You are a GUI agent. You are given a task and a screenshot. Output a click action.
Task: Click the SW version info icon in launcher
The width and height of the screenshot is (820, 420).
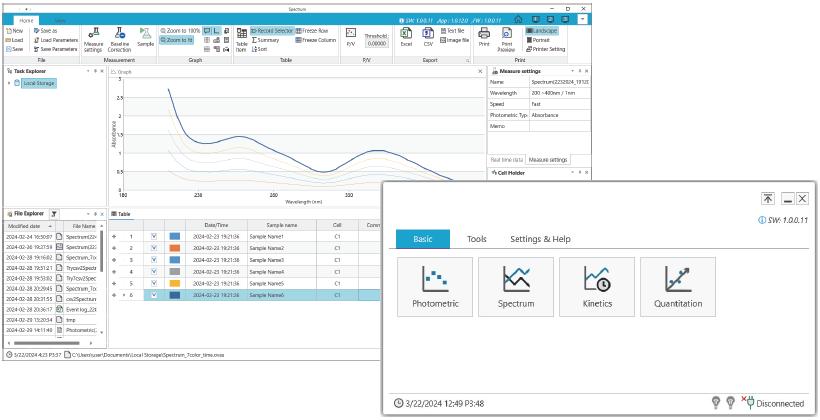pyautogui.click(x=761, y=220)
